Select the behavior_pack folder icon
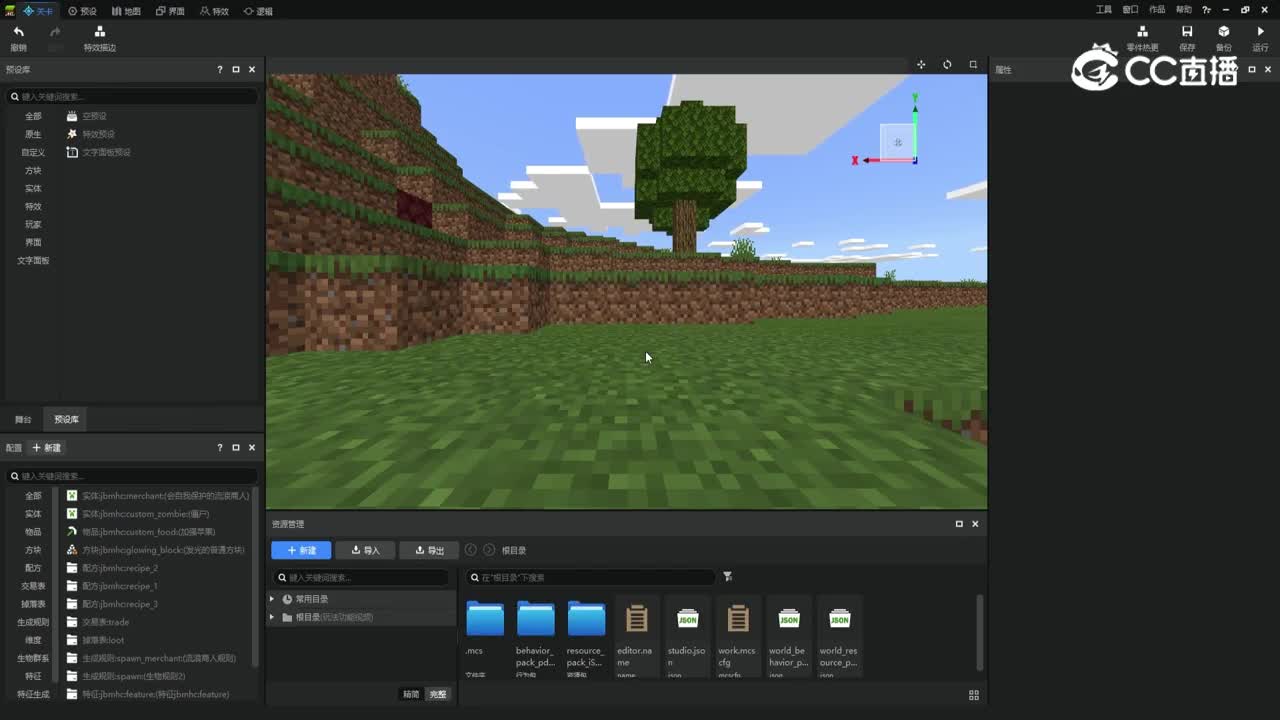This screenshot has height=720, width=1280. point(536,619)
